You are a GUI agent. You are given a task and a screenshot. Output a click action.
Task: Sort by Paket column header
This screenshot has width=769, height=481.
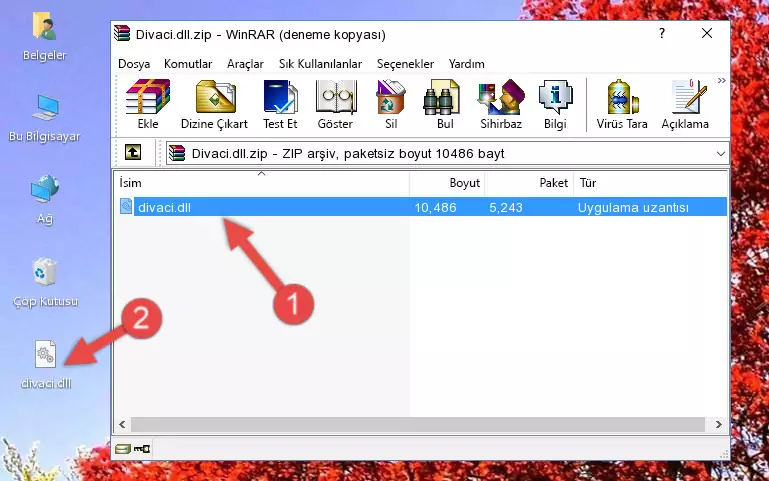(529, 183)
